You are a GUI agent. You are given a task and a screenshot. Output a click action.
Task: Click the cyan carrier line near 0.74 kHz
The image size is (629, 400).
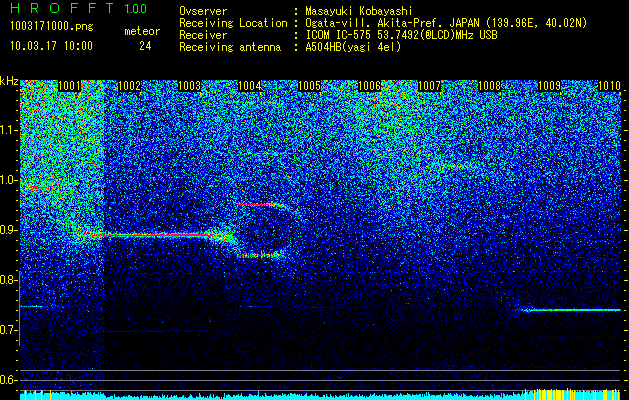(571, 310)
